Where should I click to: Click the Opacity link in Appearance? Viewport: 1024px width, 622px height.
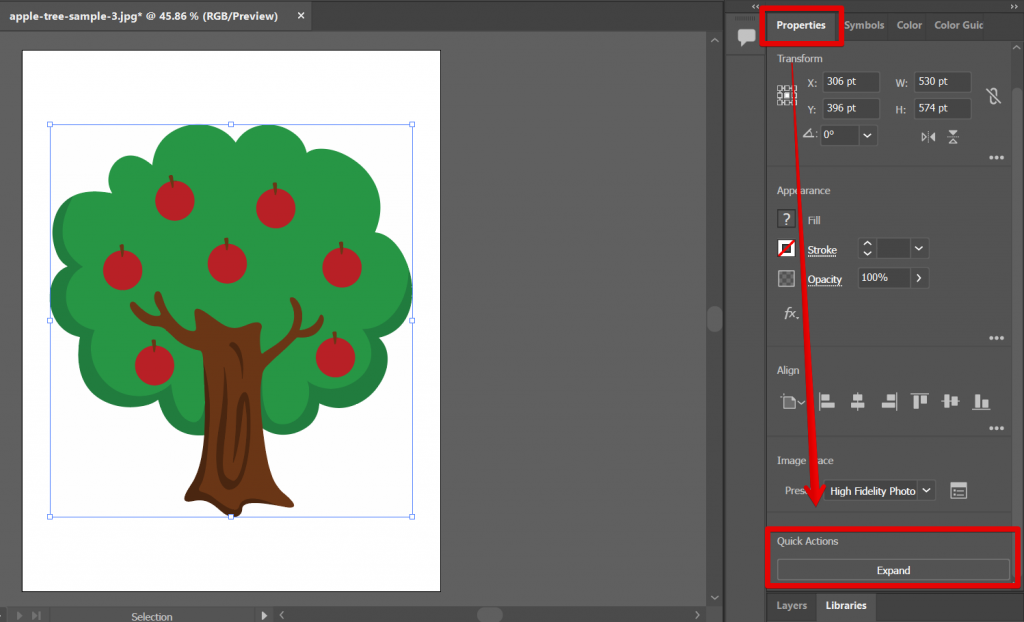[x=824, y=279]
